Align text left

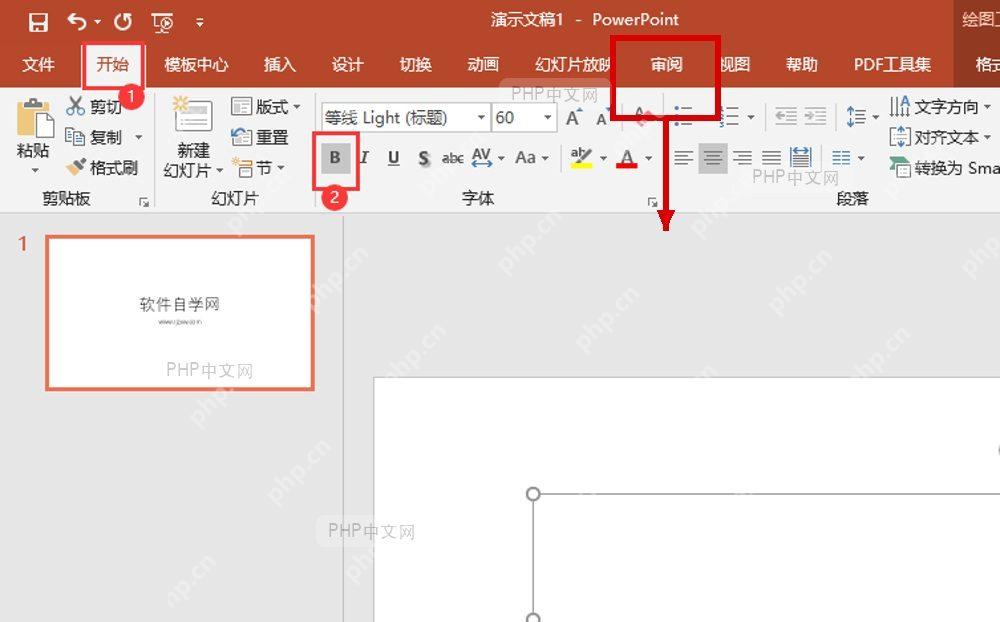683,158
